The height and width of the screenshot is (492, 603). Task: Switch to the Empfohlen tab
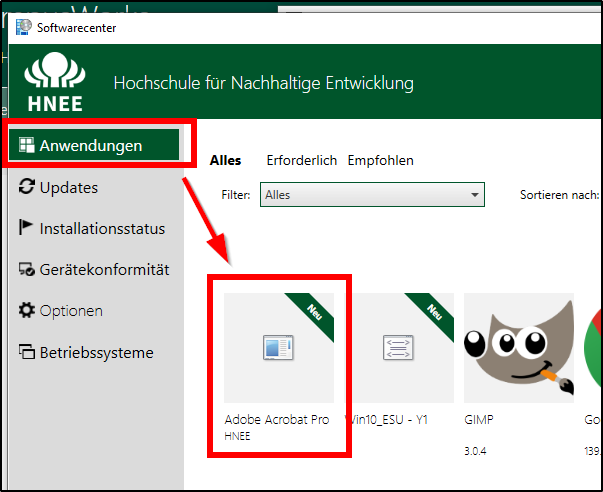click(x=380, y=160)
